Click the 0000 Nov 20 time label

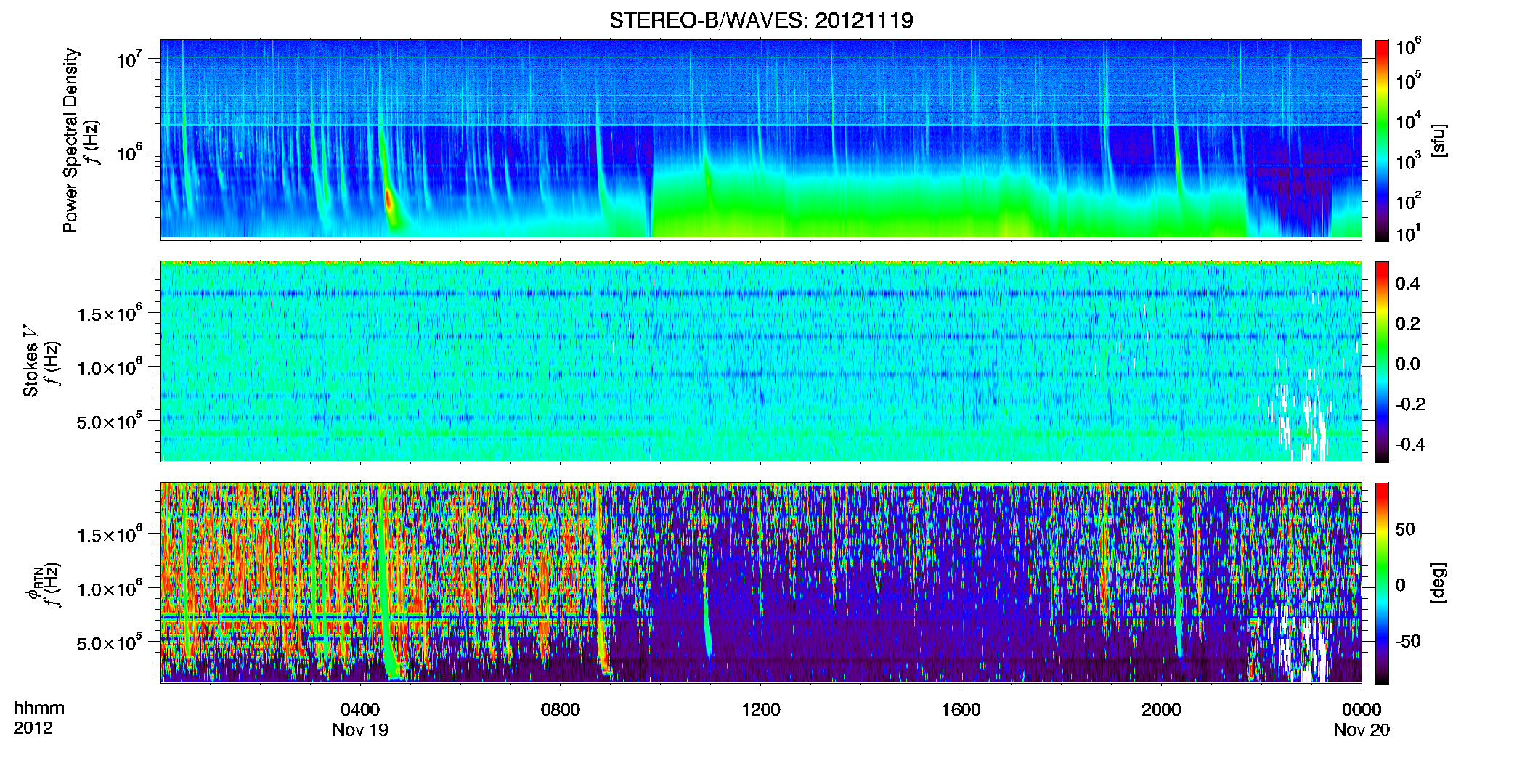click(x=1362, y=719)
